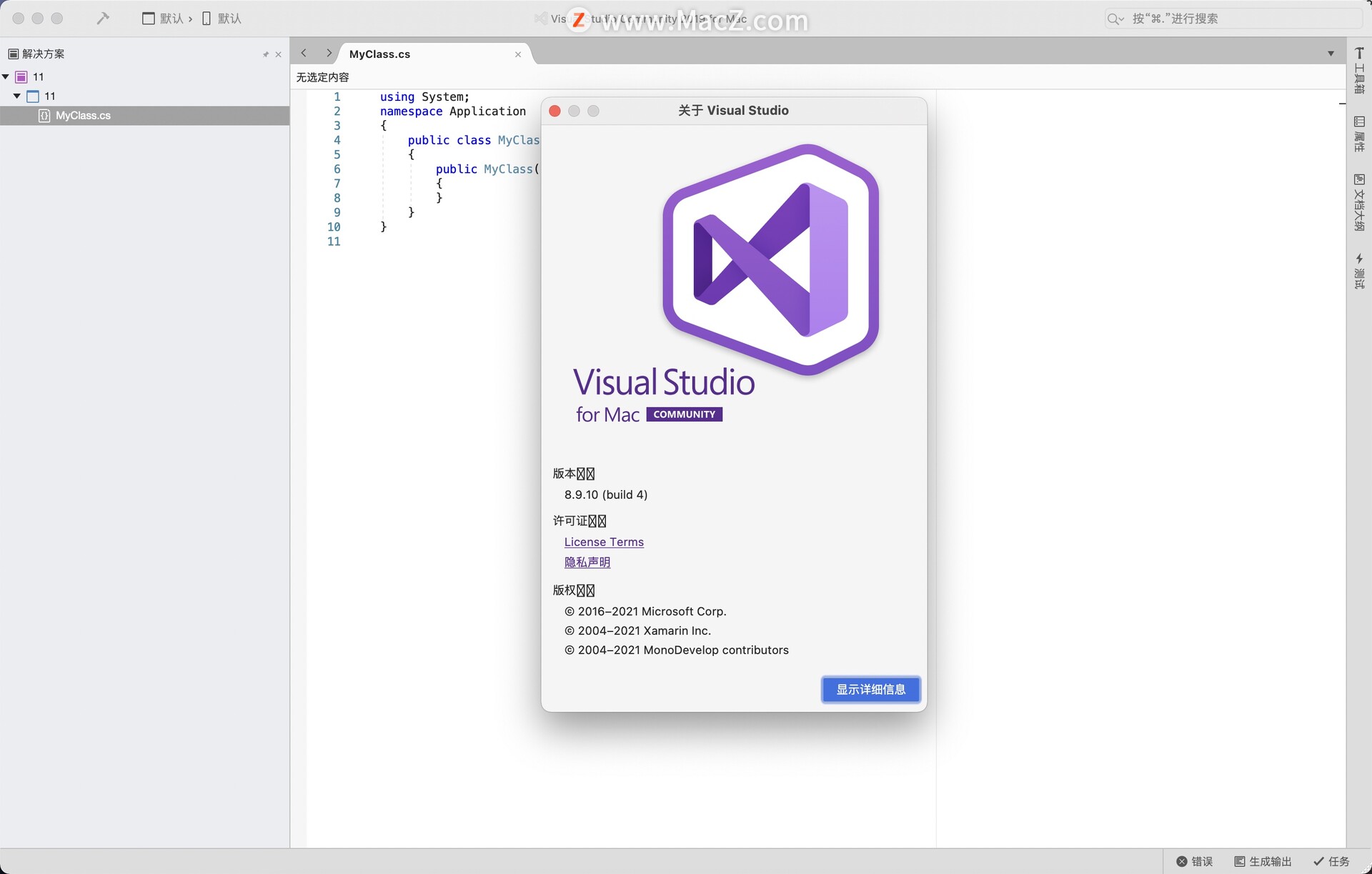Select the project 11 blue icon
This screenshot has height=874, width=1372.
[33, 96]
